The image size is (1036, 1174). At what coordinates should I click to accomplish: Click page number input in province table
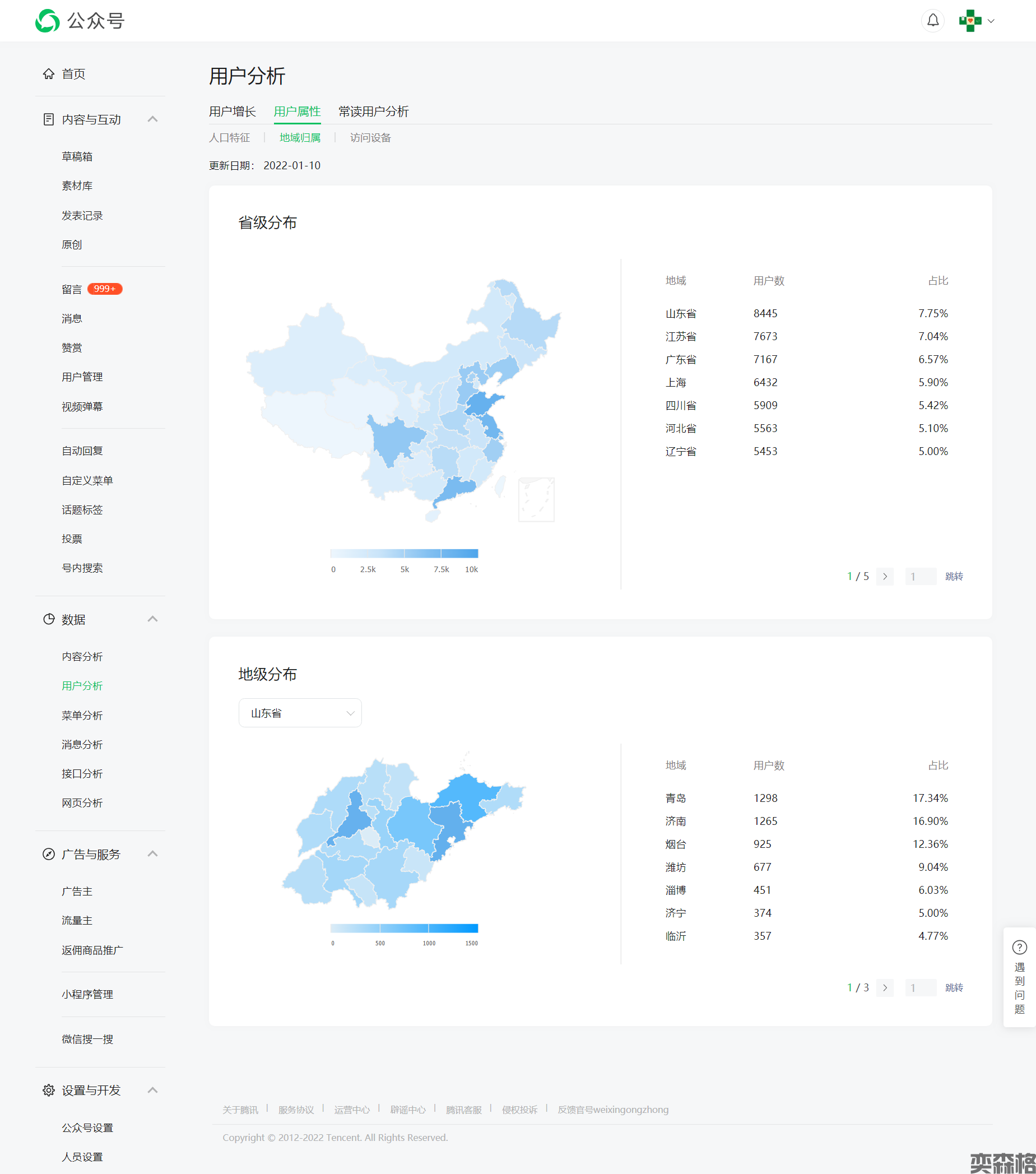coord(920,576)
